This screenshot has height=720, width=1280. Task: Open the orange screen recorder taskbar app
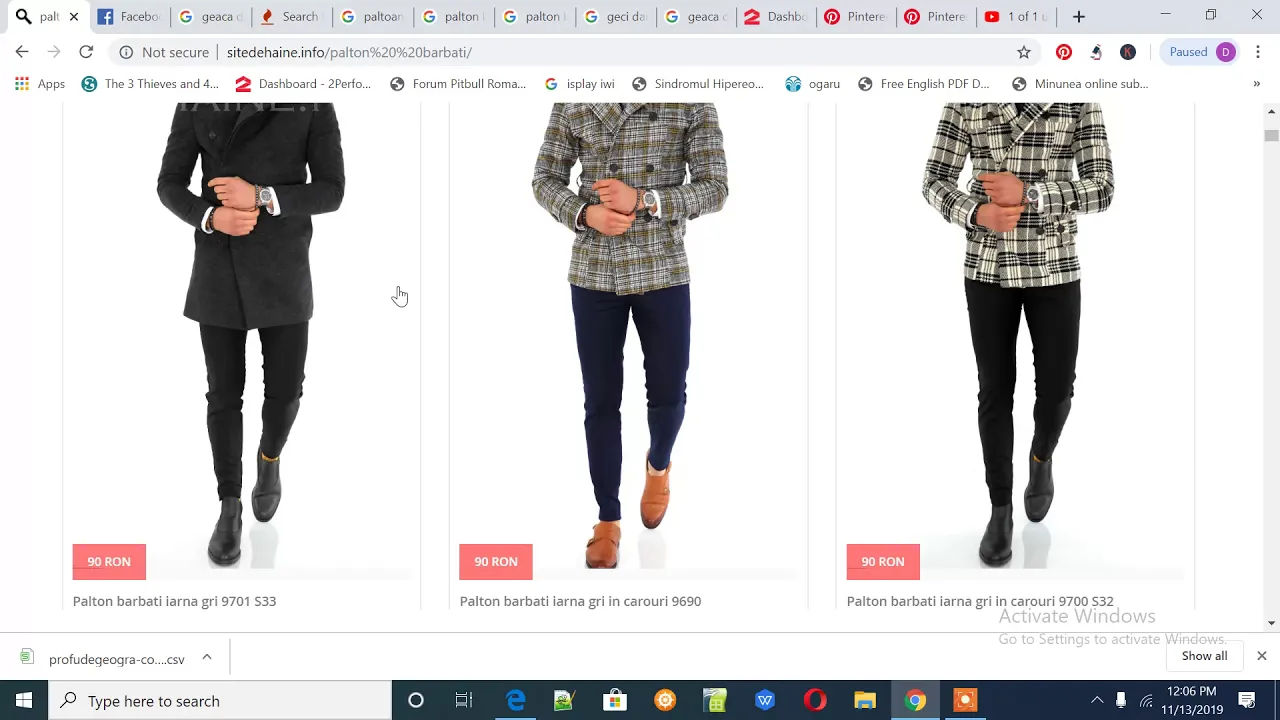point(965,701)
